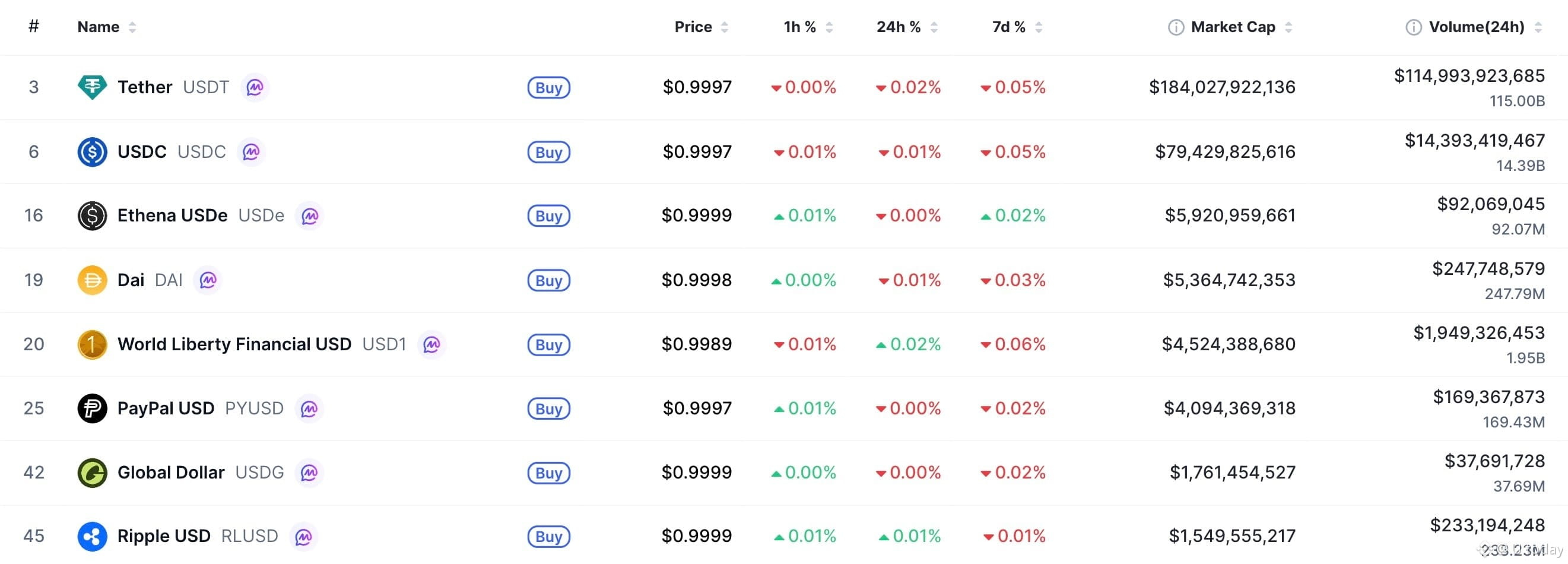Screen dimensions: 1568x564
Task: Open the USDC coin page
Action: point(141,151)
